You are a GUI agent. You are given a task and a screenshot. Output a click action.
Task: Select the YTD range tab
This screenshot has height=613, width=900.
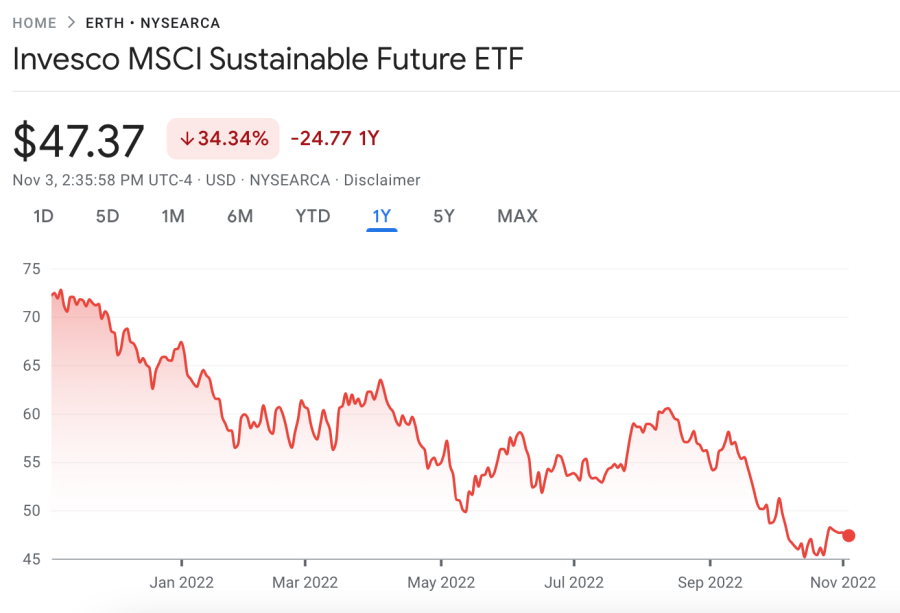(312, 216)
